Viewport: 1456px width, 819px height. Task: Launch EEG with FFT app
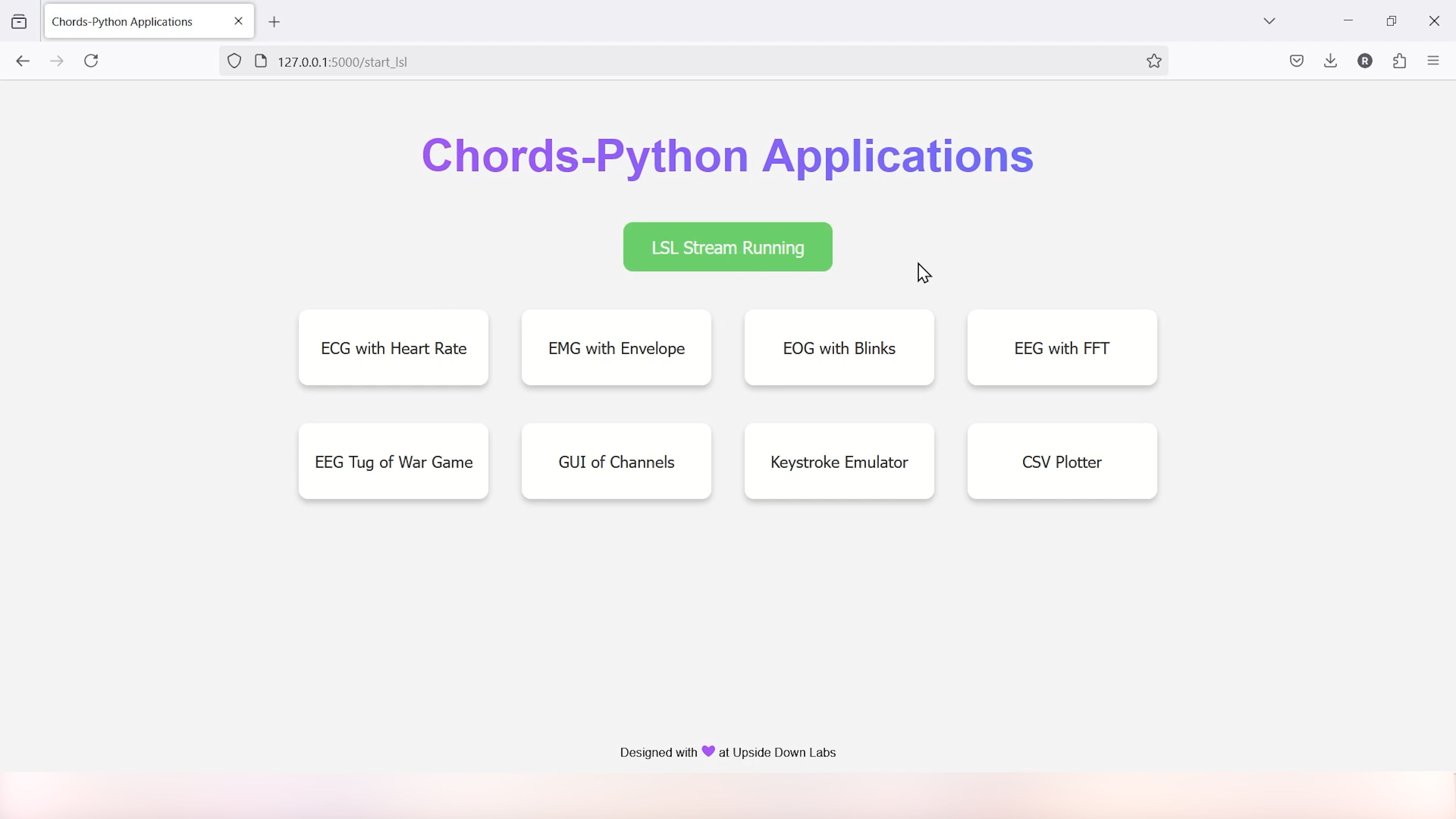(1062, 348)
